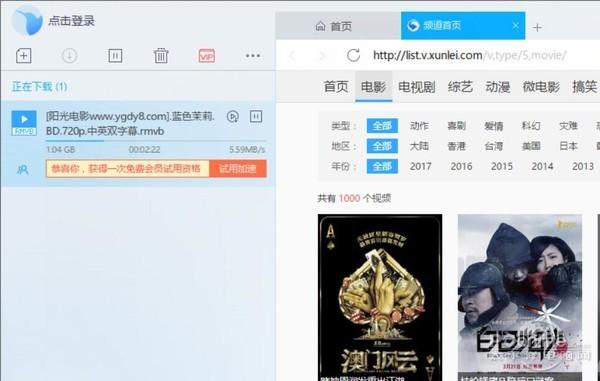Click the user avatar at 点击登录

(x=27, y=21)
